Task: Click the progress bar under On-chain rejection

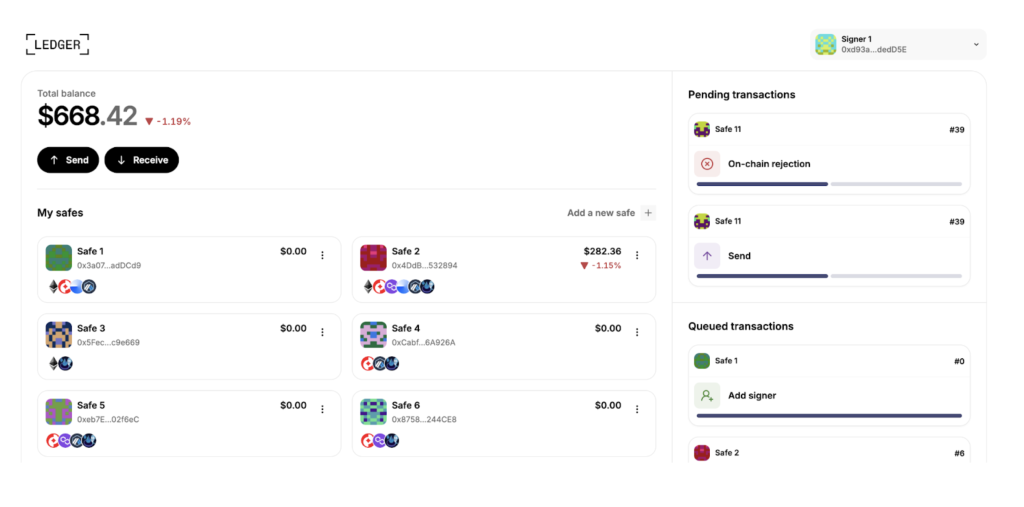Action: pos(829,184)
